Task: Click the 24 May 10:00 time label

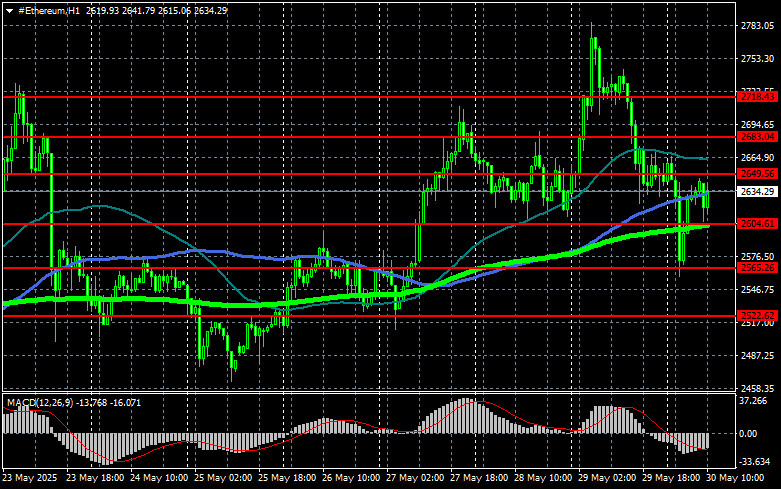Action: click(159, 478)
